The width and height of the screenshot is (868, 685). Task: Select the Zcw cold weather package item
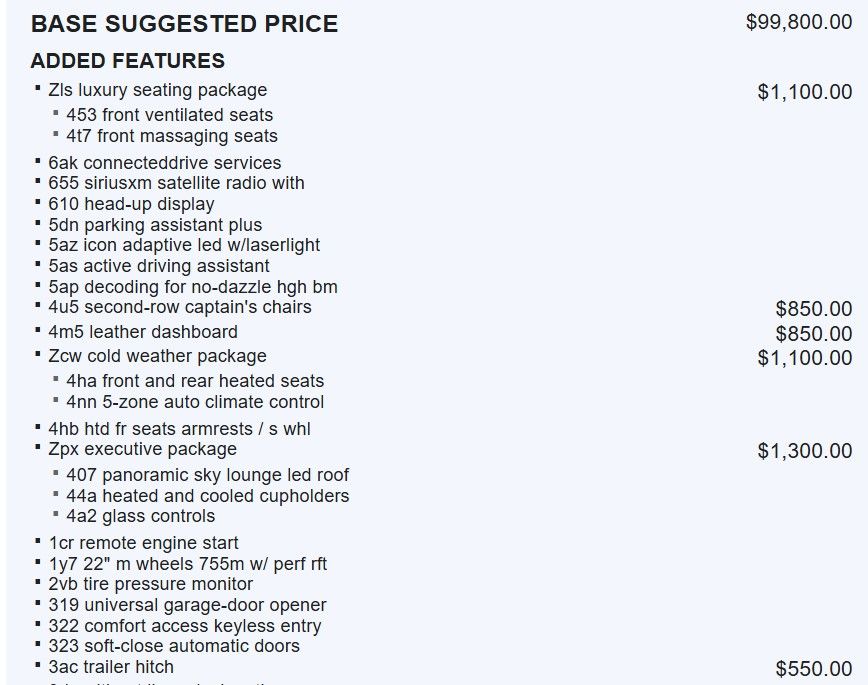click(157, 356)
